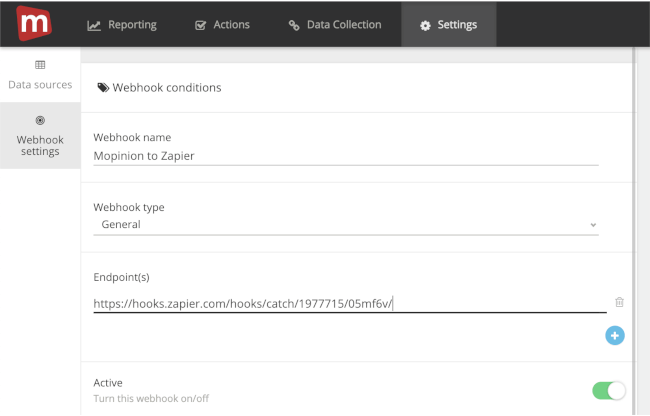Click the tag icon beside Webhook conditions
This screenshot has height=416, width=650.
102,88
